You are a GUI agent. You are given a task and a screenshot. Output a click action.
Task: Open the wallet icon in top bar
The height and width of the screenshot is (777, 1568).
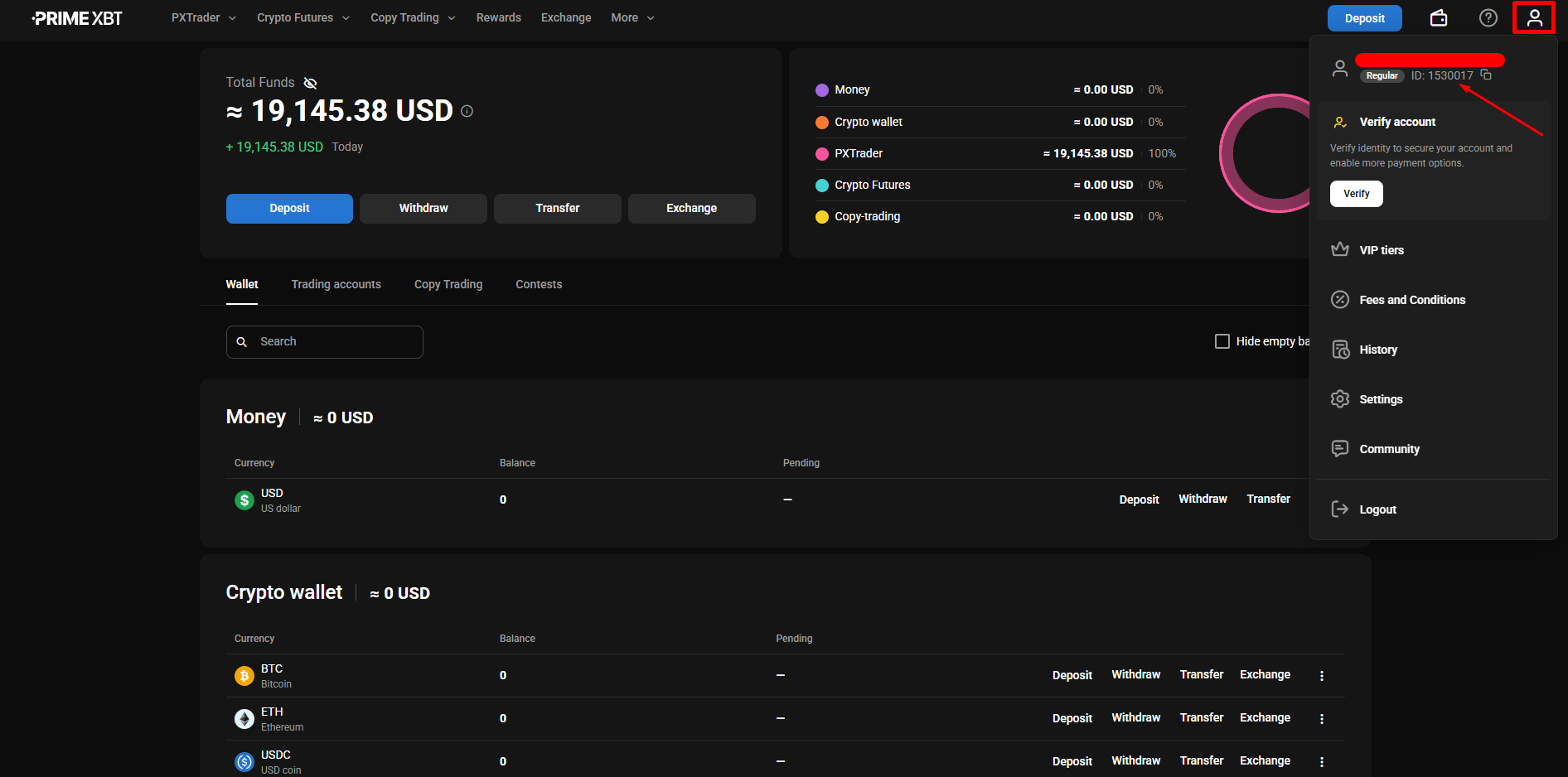pyautogui.click(x=1439, y=18)
